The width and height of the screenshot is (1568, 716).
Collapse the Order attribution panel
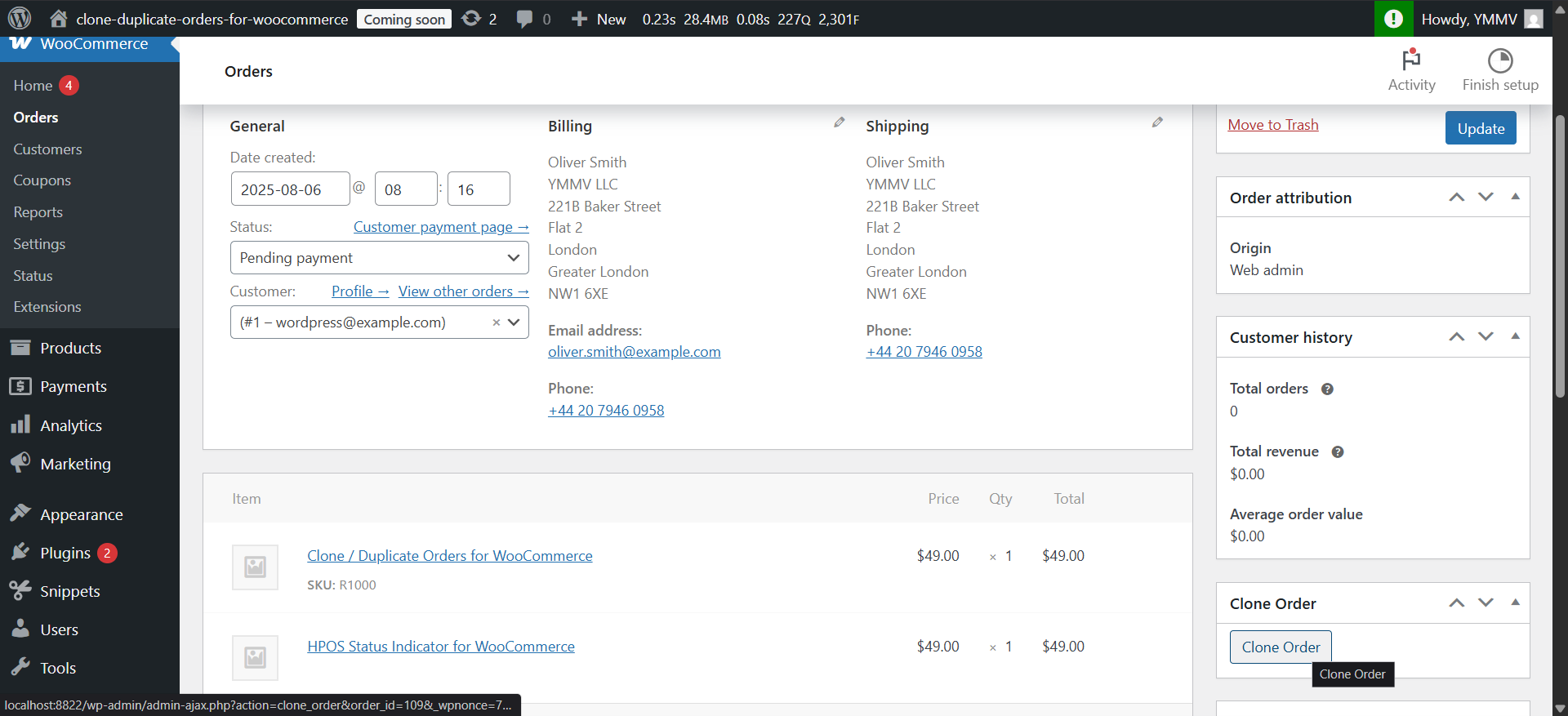coord(1515,197)
